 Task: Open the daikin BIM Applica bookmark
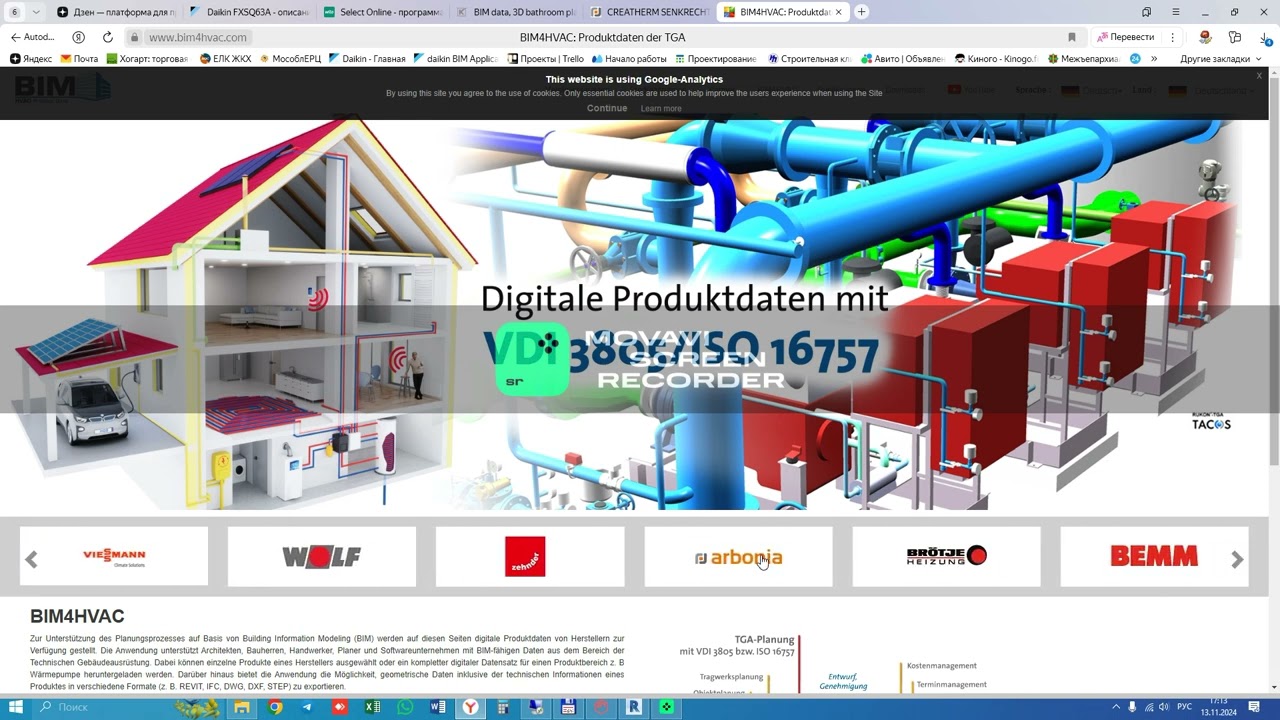click(455, 59)
